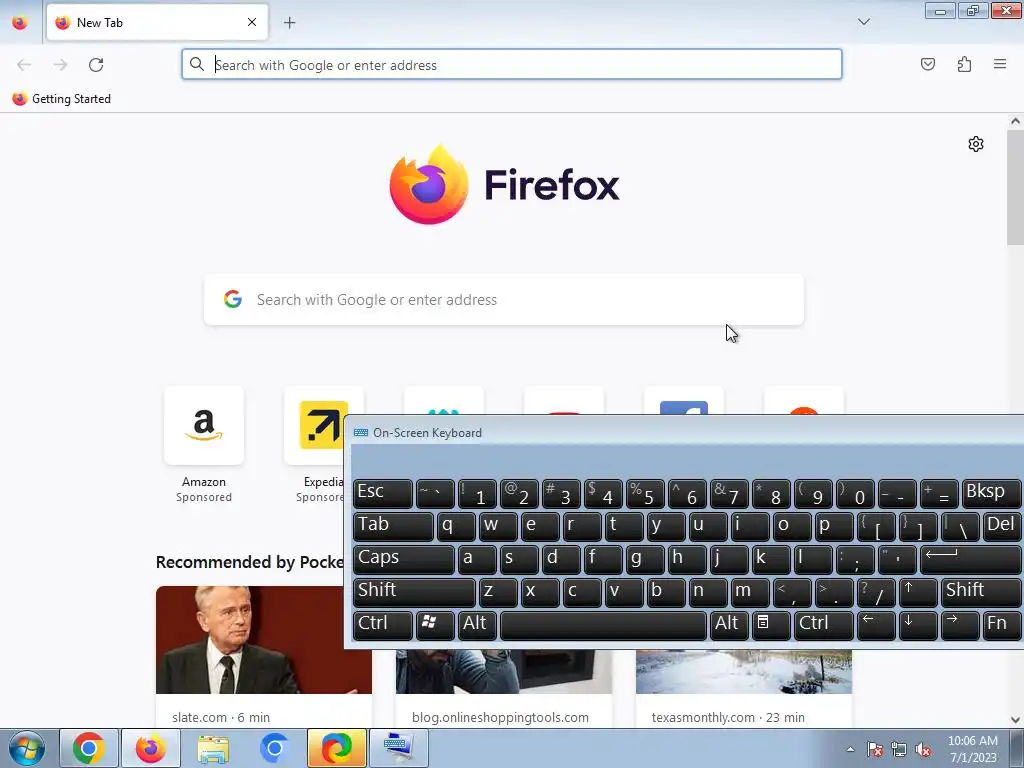This screenshot has height=768, width=1024.
Task: Open the clock showing 10:06 AM
Action: 972,749
